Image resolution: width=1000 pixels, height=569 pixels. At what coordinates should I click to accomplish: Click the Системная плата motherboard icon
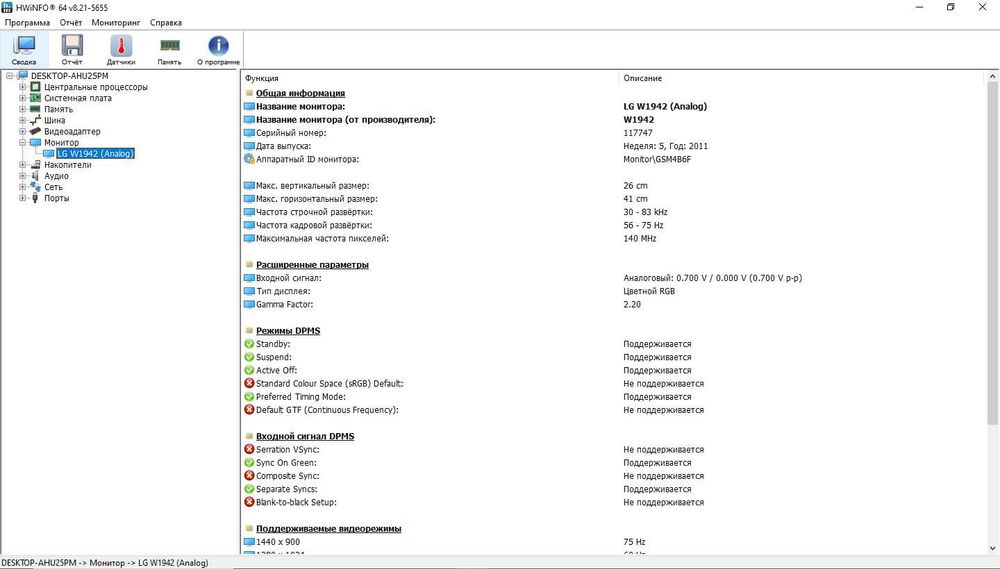[x=35, y=98]
